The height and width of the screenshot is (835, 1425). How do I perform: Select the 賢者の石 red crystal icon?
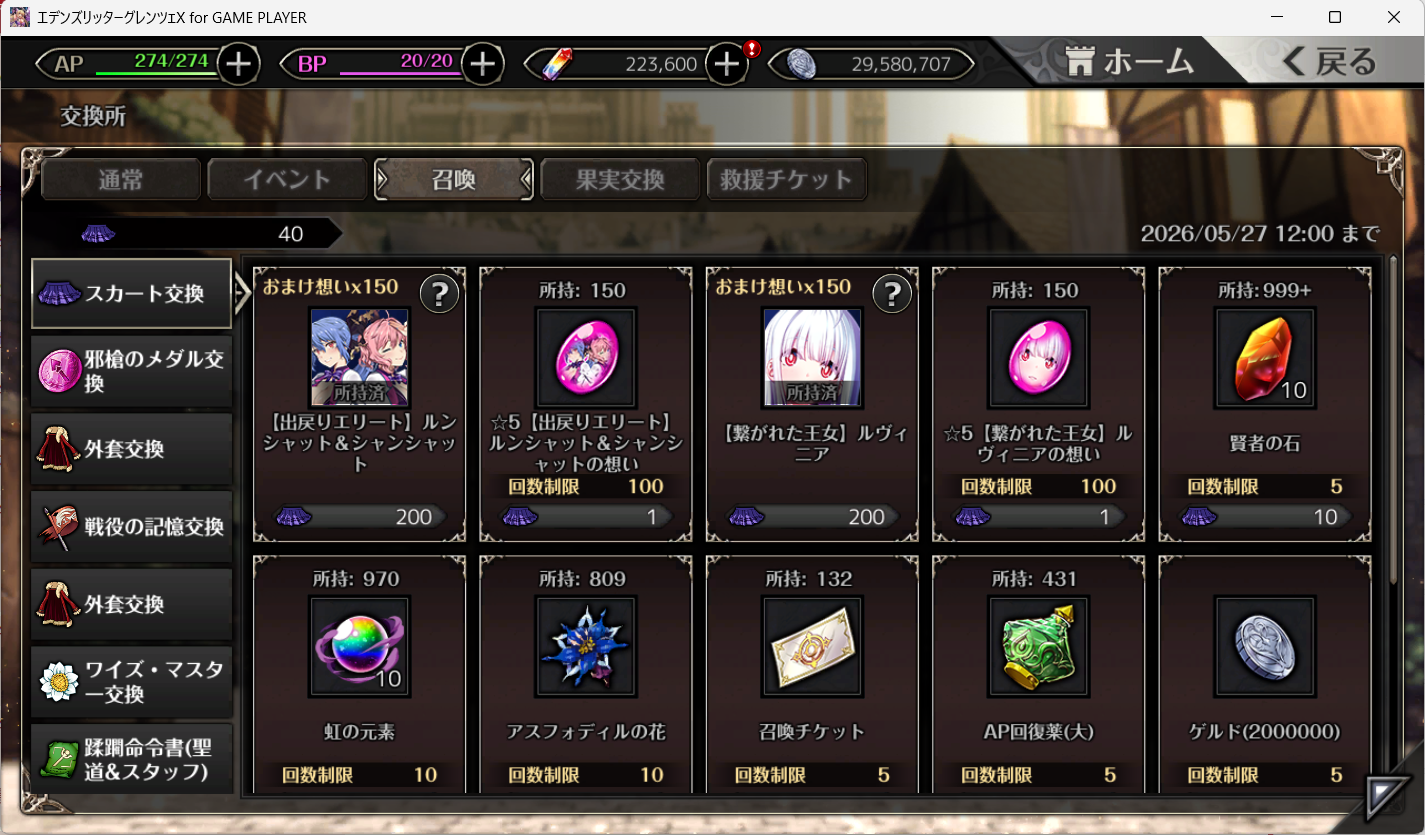pyautogui.click(x=1265, y=357)
